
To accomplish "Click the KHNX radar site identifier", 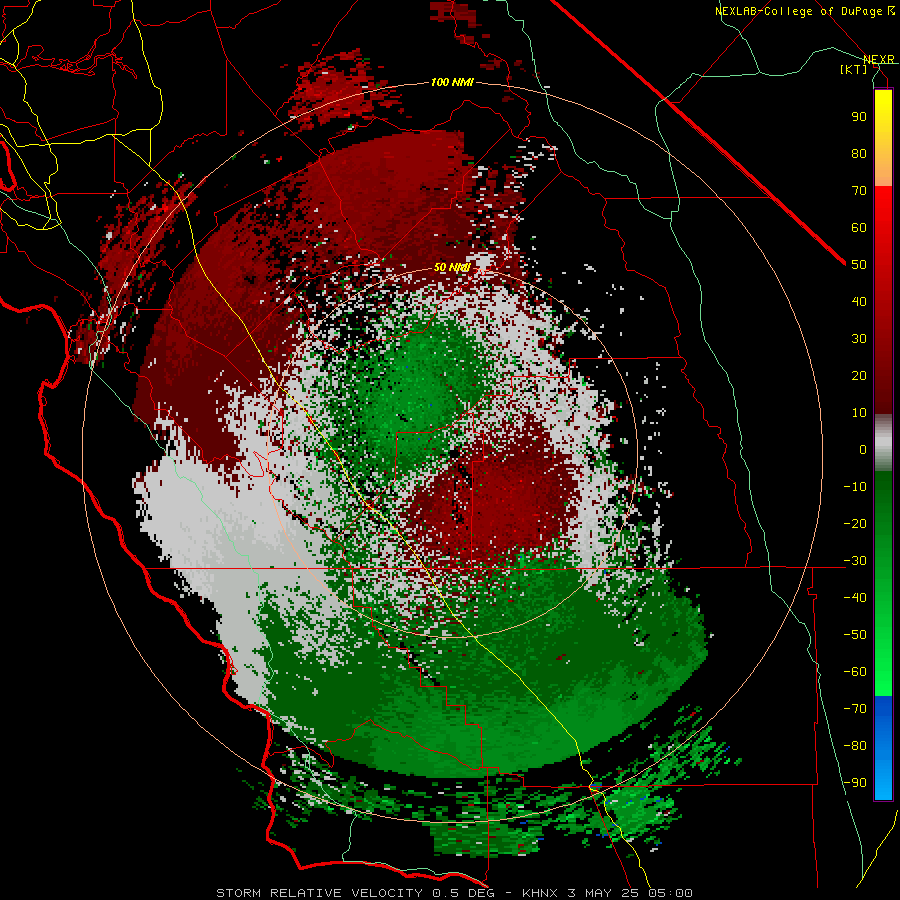I will point(541,893).
